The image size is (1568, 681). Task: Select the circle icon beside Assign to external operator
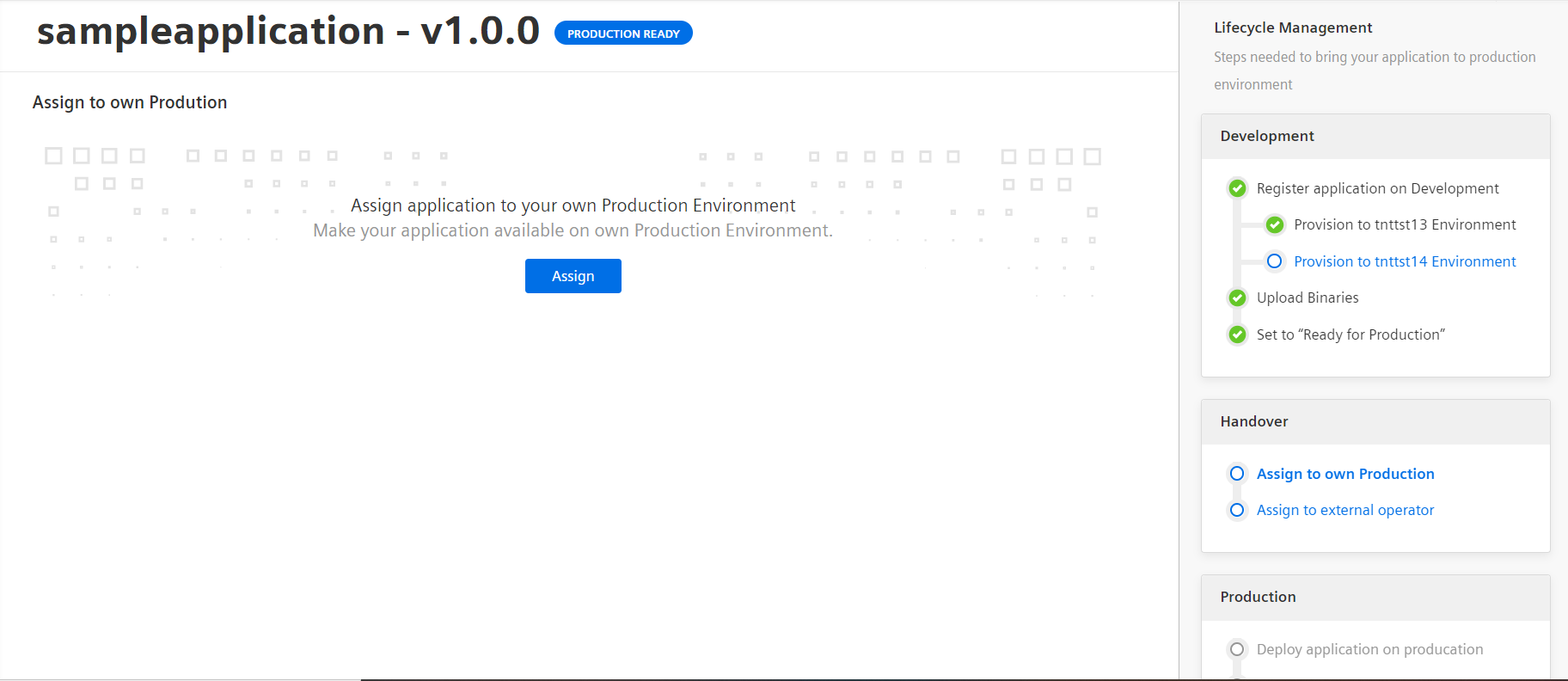tap(1237, 510)
